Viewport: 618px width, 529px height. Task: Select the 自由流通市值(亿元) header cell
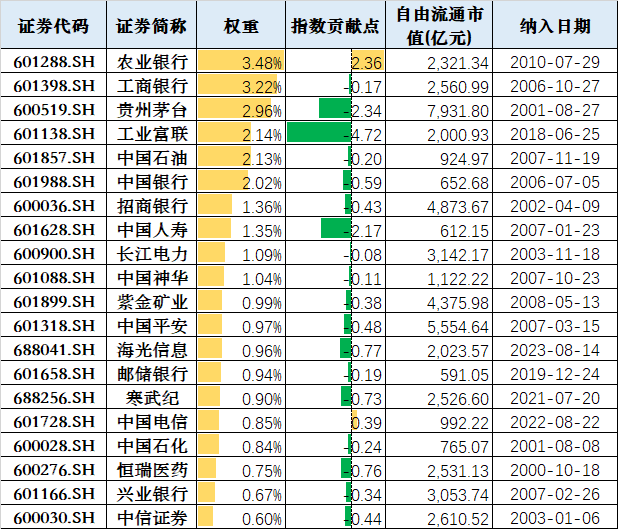(x=439, y=25)
